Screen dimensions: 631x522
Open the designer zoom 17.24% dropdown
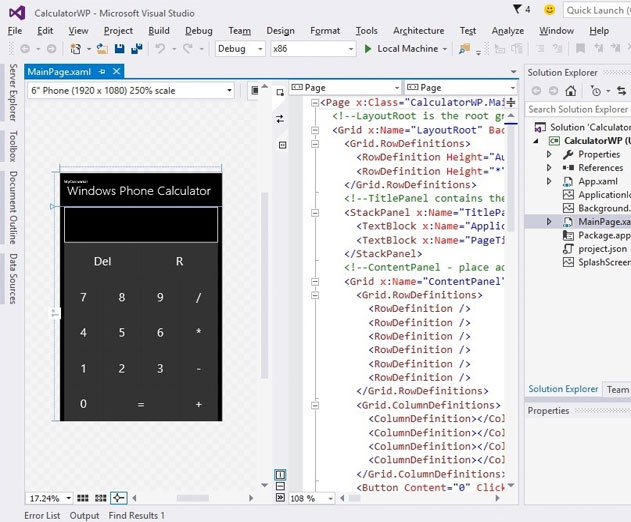(49, 498)
